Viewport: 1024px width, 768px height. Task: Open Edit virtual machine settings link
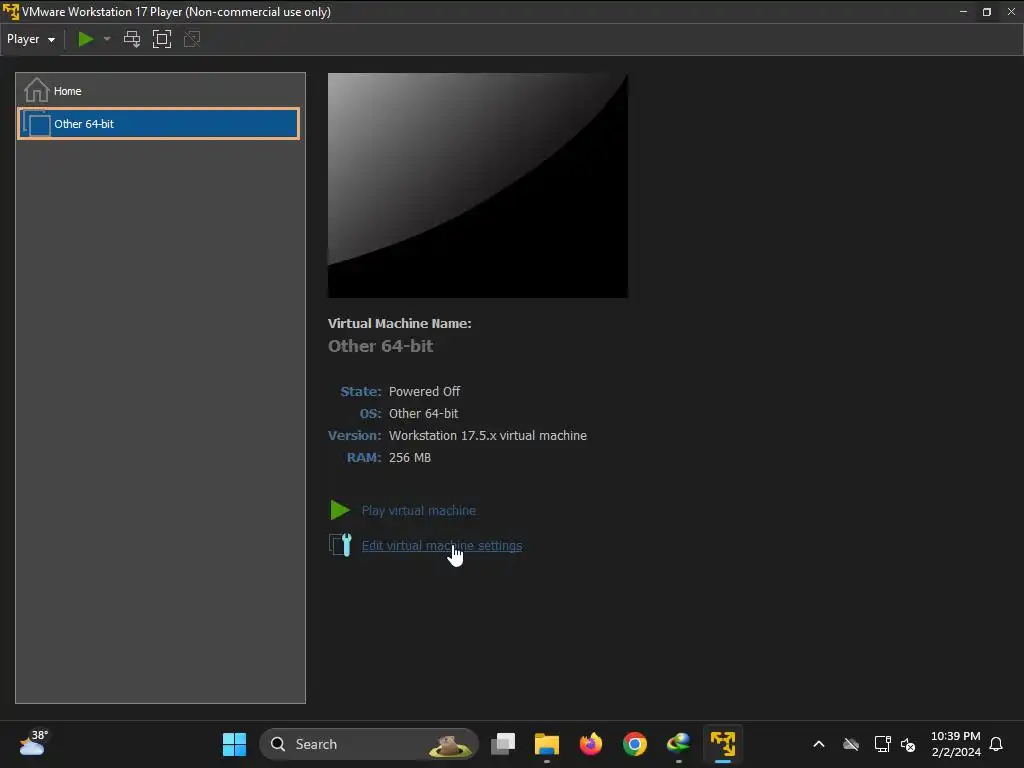pos(442,546)
